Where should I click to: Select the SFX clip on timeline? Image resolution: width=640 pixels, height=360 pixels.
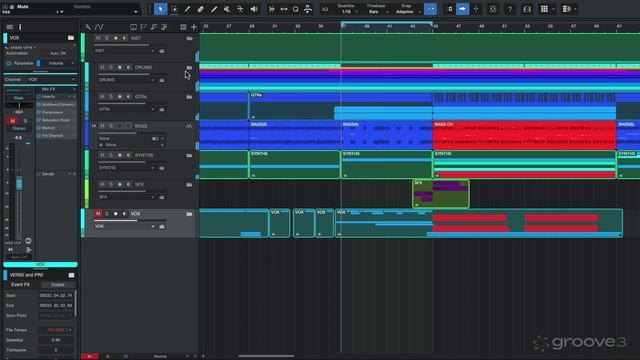point(441,194)
